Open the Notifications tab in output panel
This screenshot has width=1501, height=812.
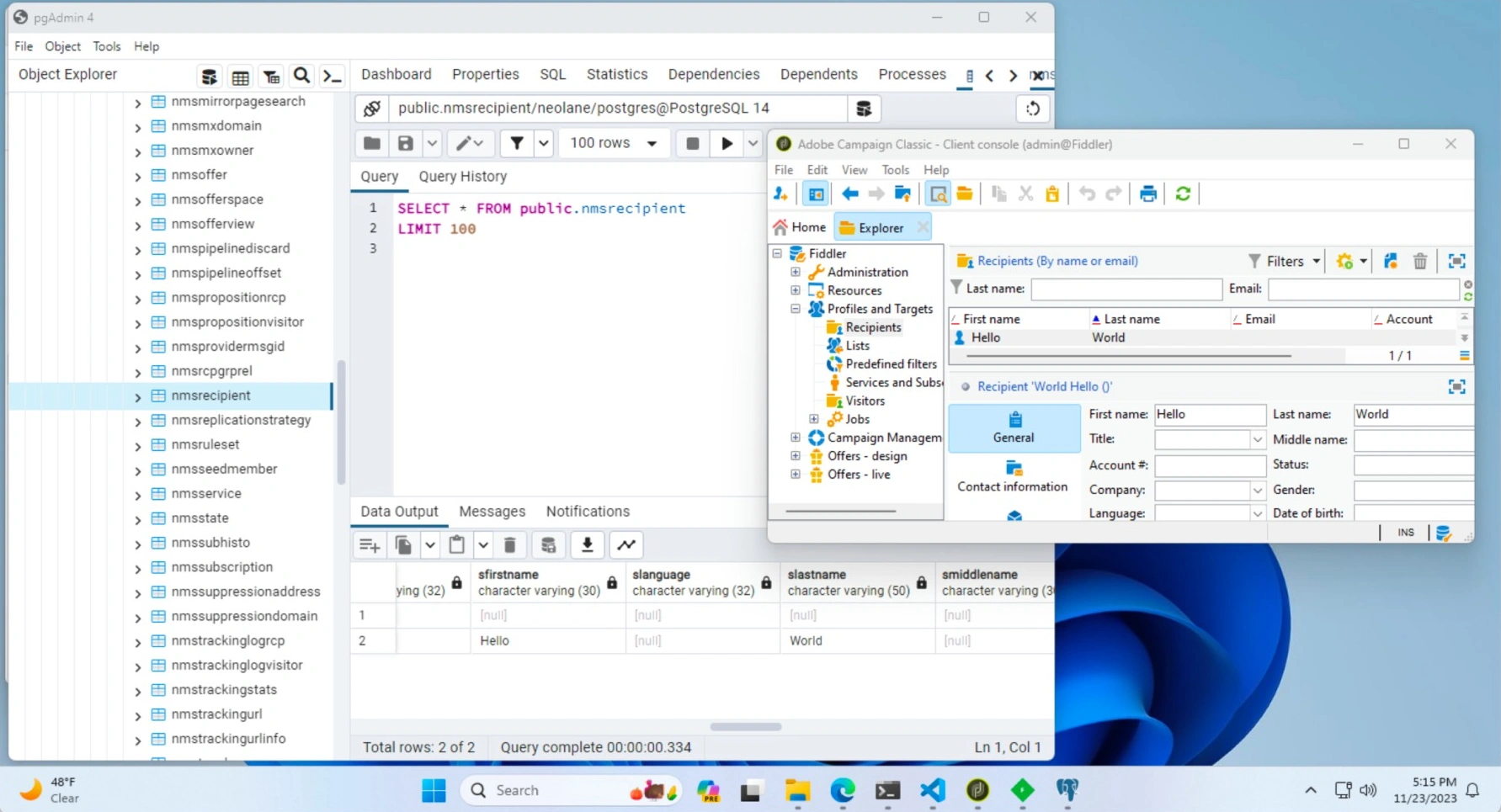(588, 512)
